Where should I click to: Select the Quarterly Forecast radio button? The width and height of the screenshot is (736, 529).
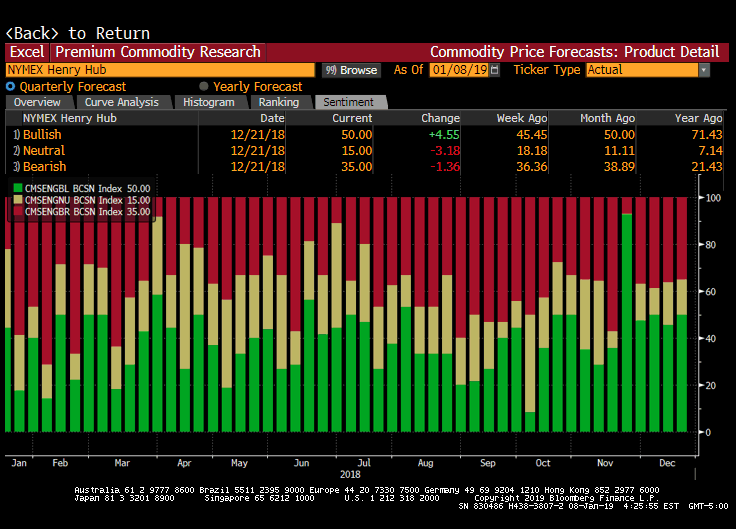(10, 86)
